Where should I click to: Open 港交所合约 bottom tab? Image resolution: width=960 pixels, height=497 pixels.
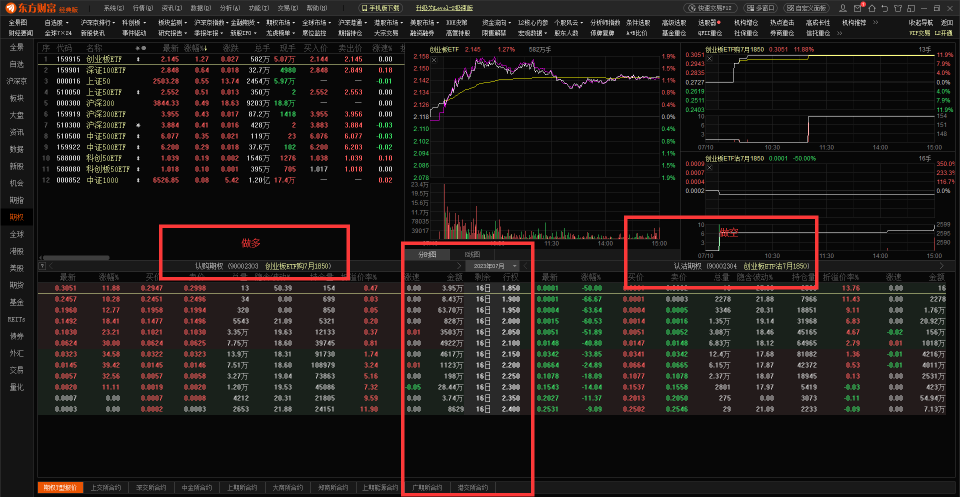point(473,488)
